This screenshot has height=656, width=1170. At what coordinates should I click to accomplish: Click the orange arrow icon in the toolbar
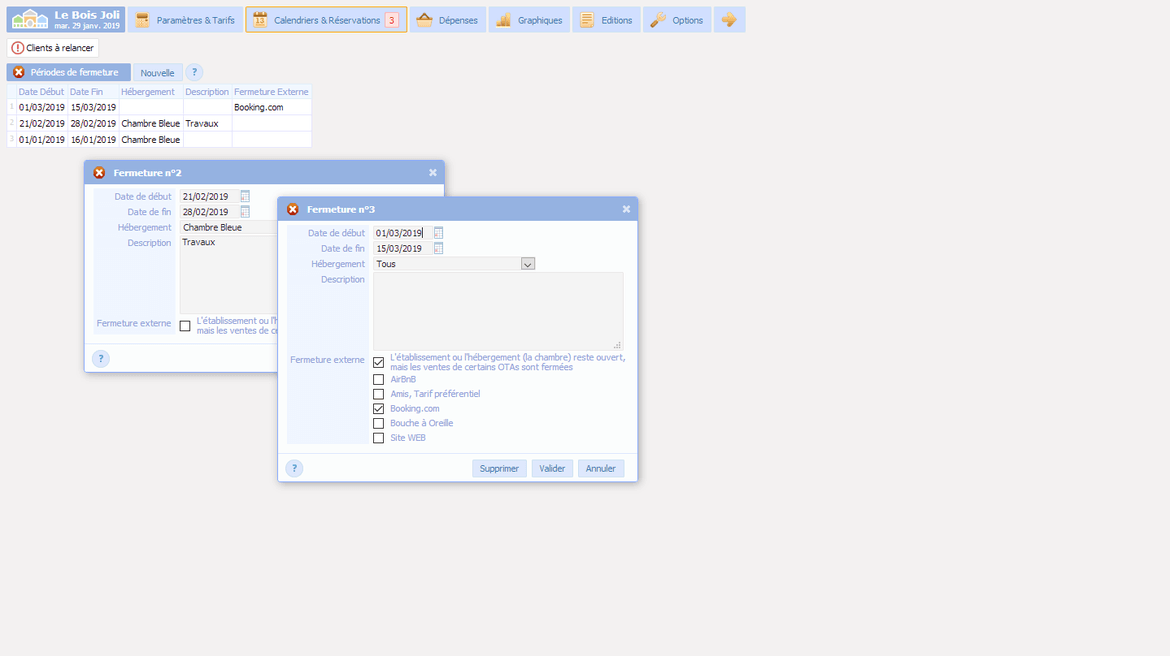(x=729, y=20)
